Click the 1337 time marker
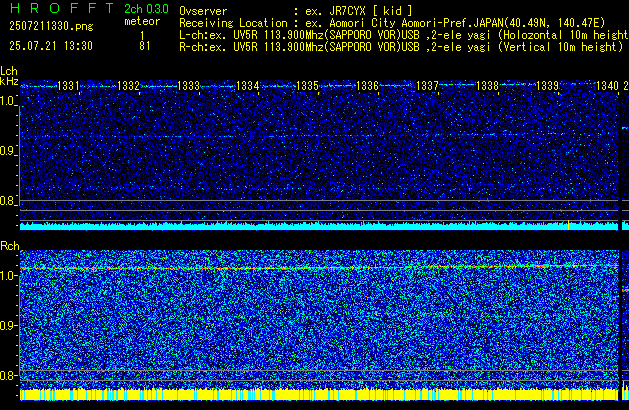 (x=427, y=86)
